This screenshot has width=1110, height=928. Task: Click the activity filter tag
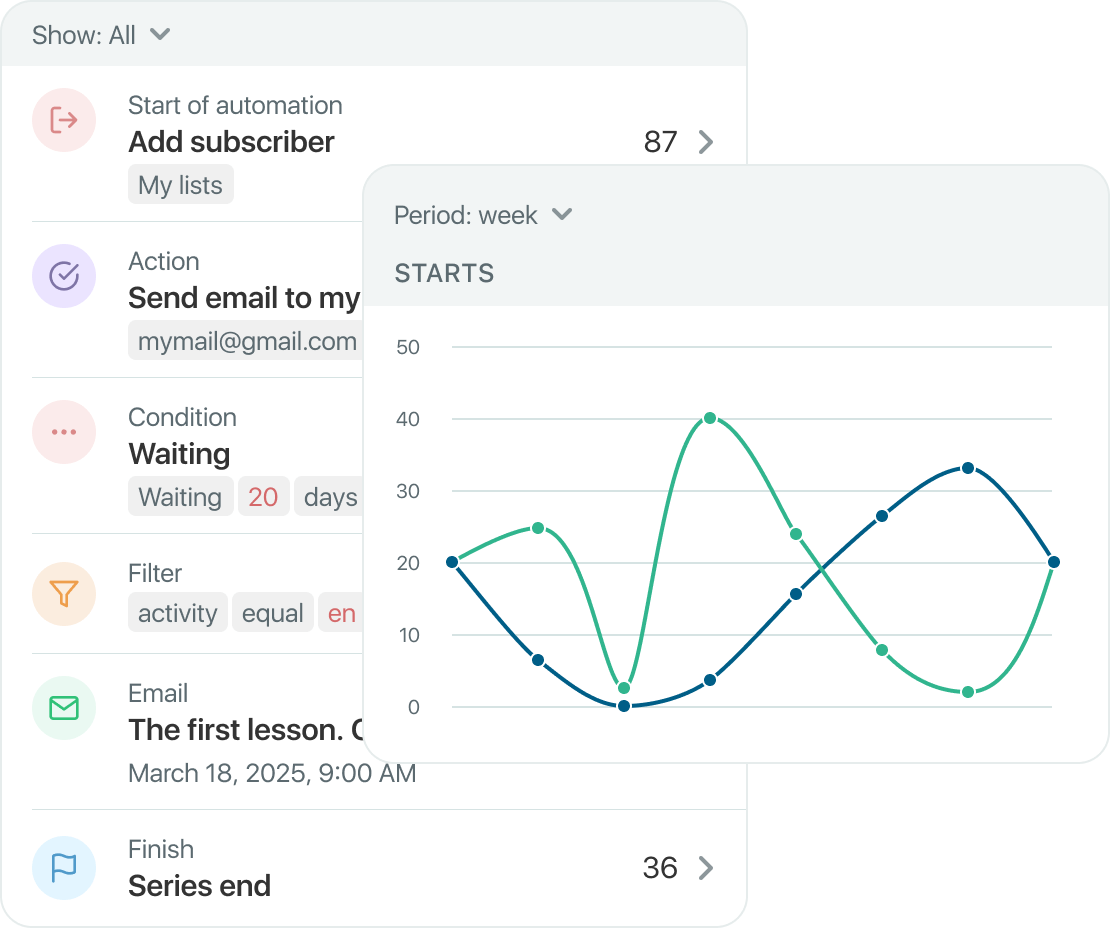pyautogui.click(x=178, y=613)
